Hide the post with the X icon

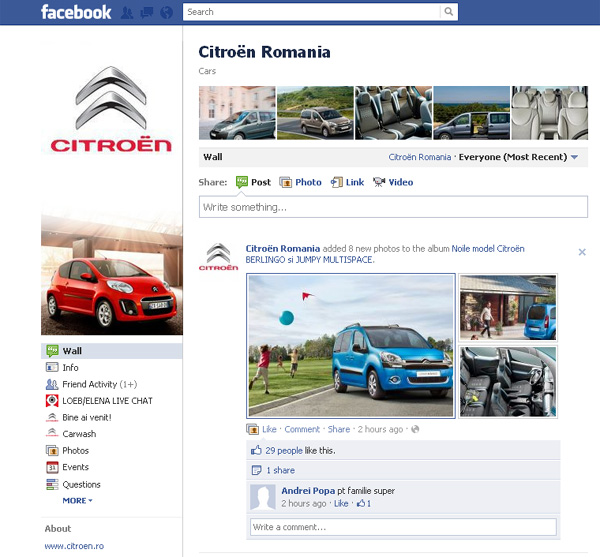point(582,252)
